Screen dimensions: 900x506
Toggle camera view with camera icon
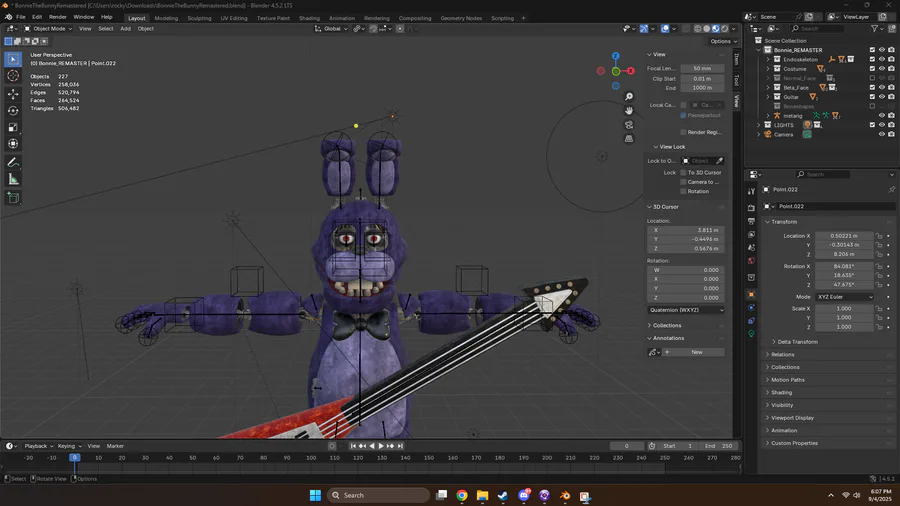[629, 124]
